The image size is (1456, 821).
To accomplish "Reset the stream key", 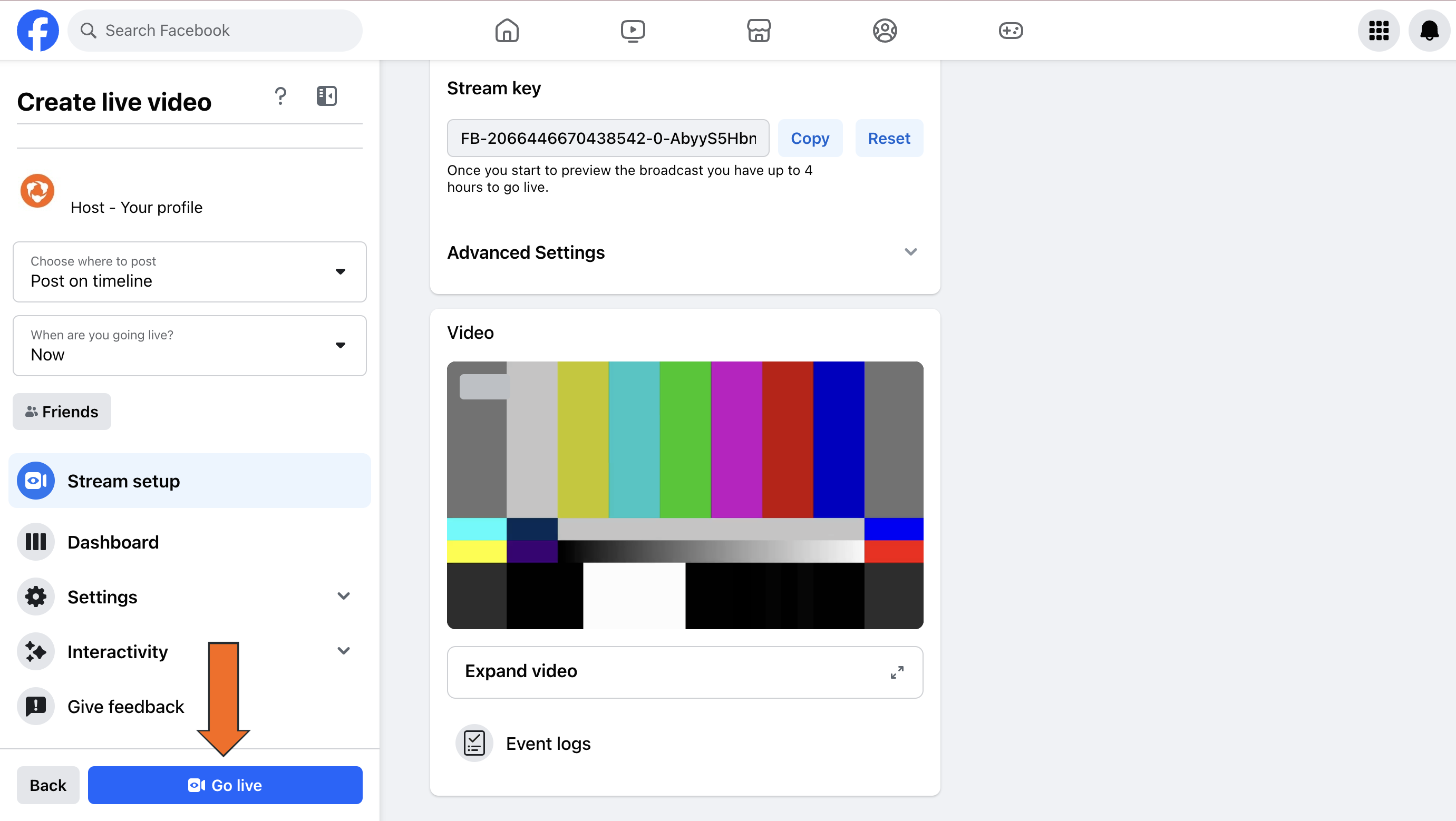I will 889,138.
